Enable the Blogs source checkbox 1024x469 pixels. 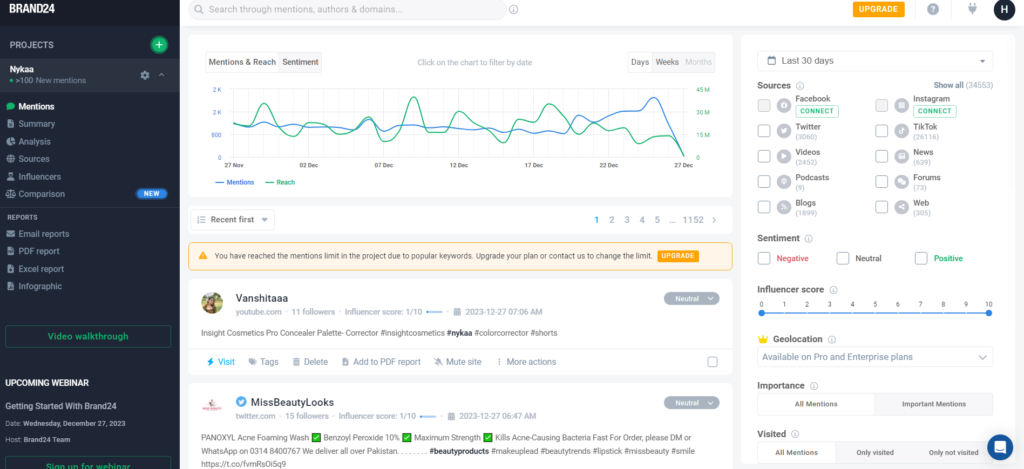[763, 207]
